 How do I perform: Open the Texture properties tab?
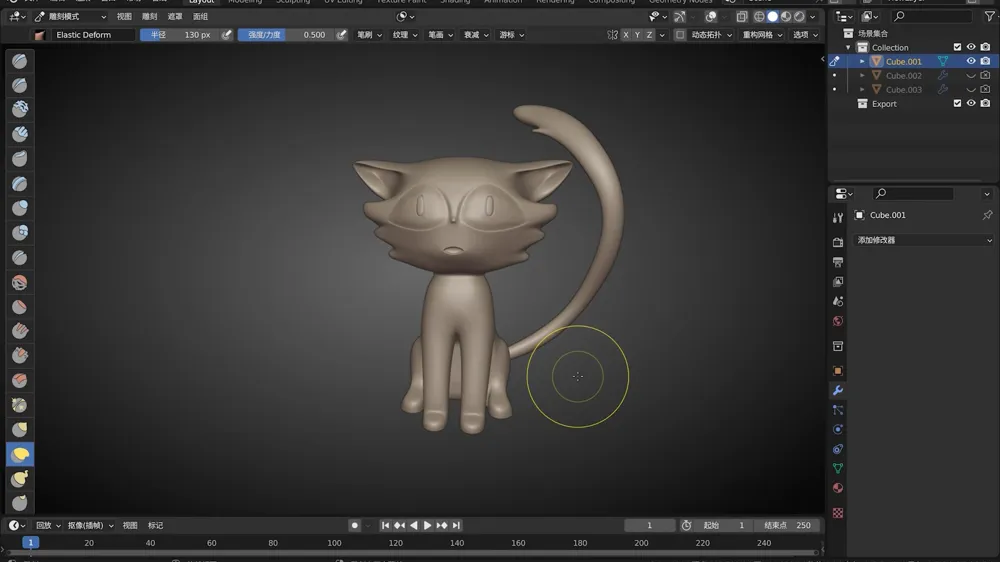[838, 513]
